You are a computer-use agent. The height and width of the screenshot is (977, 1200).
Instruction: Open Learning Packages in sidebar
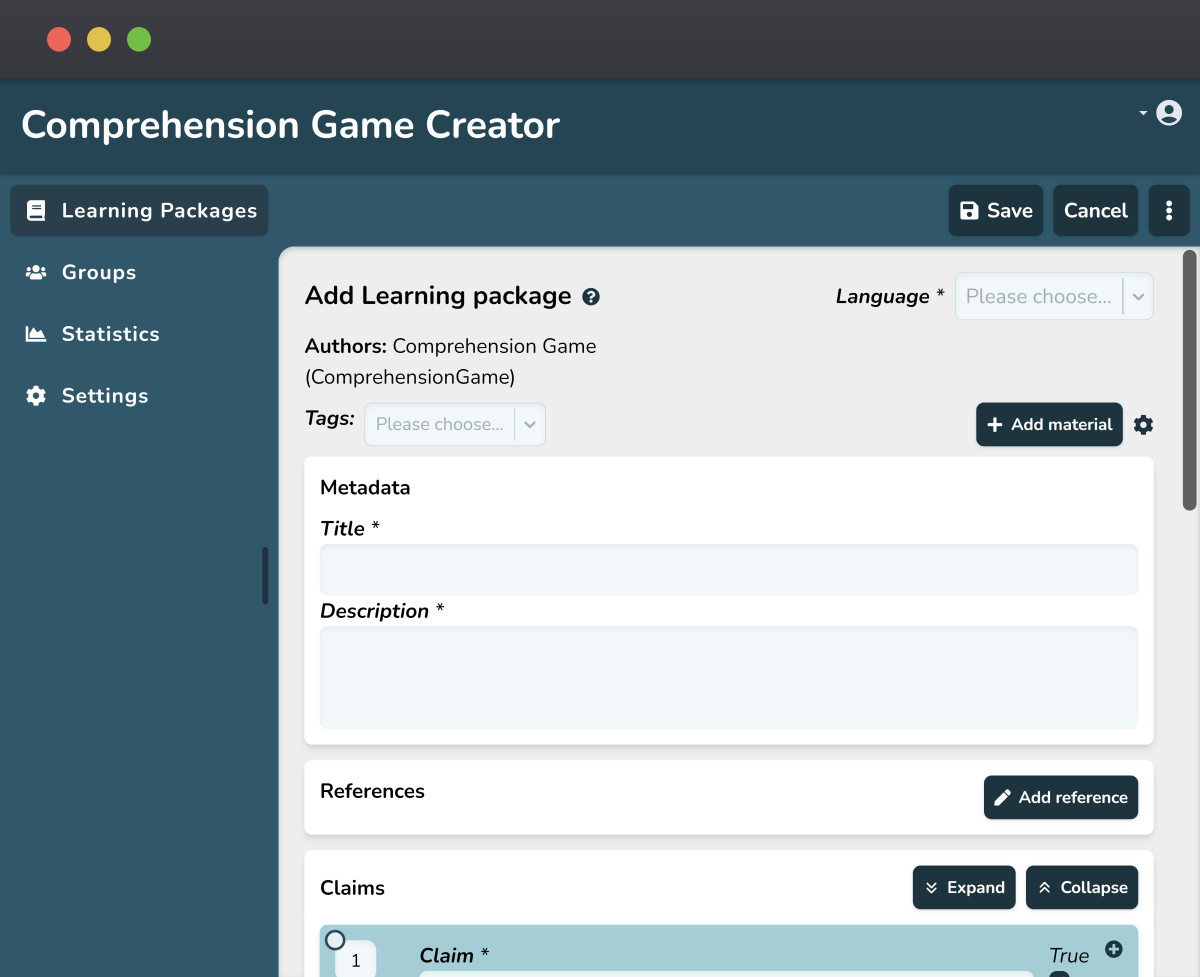139,210
